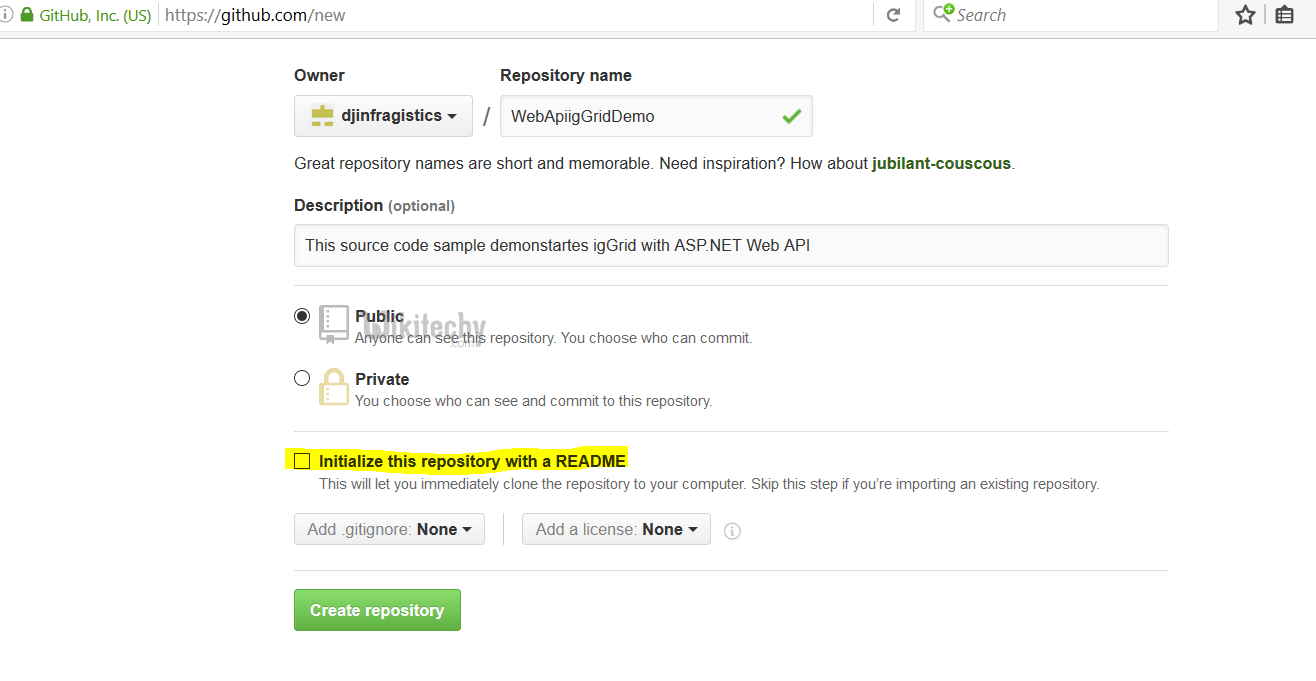Click the djinfragistics owner avatar icon
1316x681 pixels.
[x=322, y=116]
